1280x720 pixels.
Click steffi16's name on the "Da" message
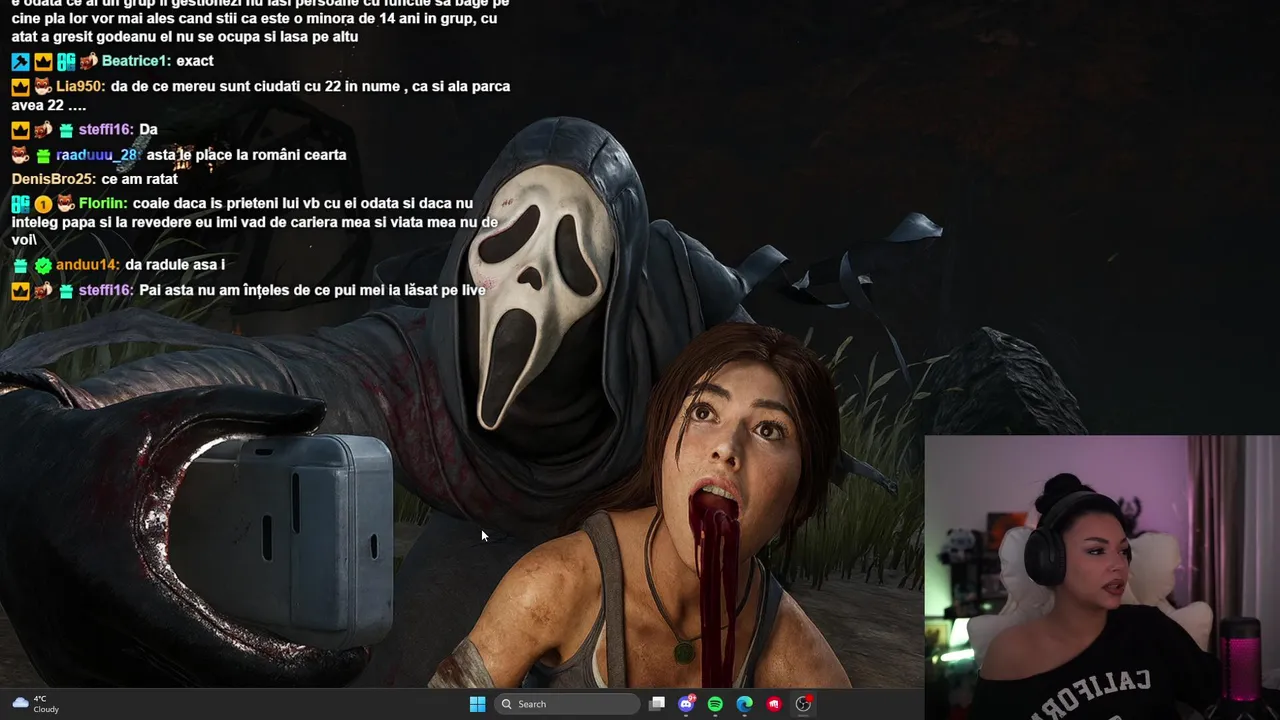pyautogui.click(x=106, y=130)
